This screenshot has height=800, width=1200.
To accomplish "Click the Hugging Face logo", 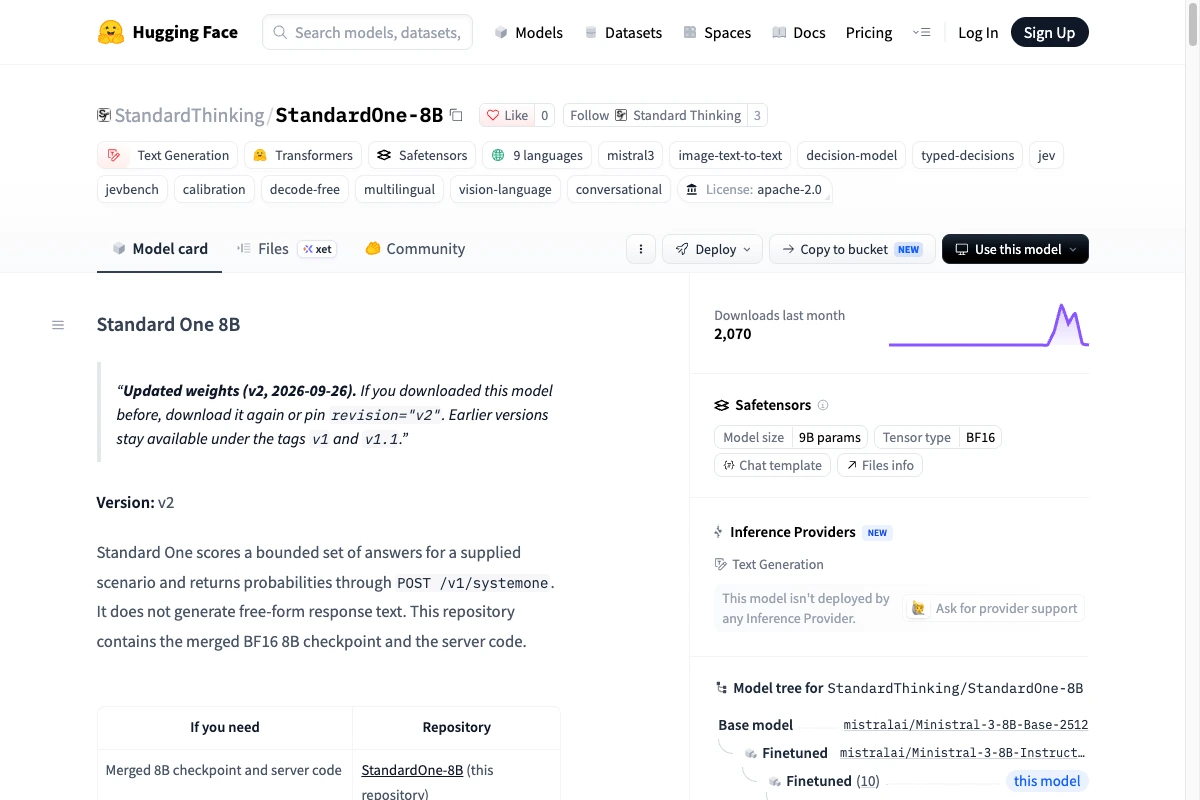I will [x=167, y=32].
